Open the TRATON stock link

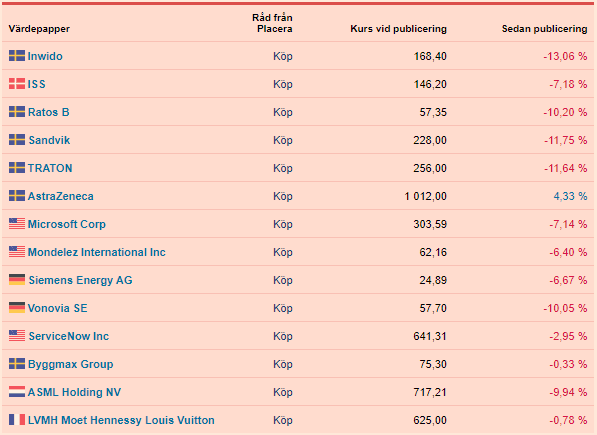click(50, 168)
